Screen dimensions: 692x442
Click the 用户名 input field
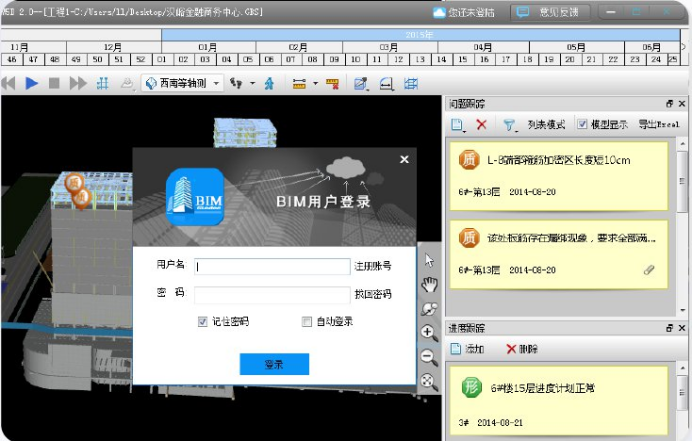270,267
